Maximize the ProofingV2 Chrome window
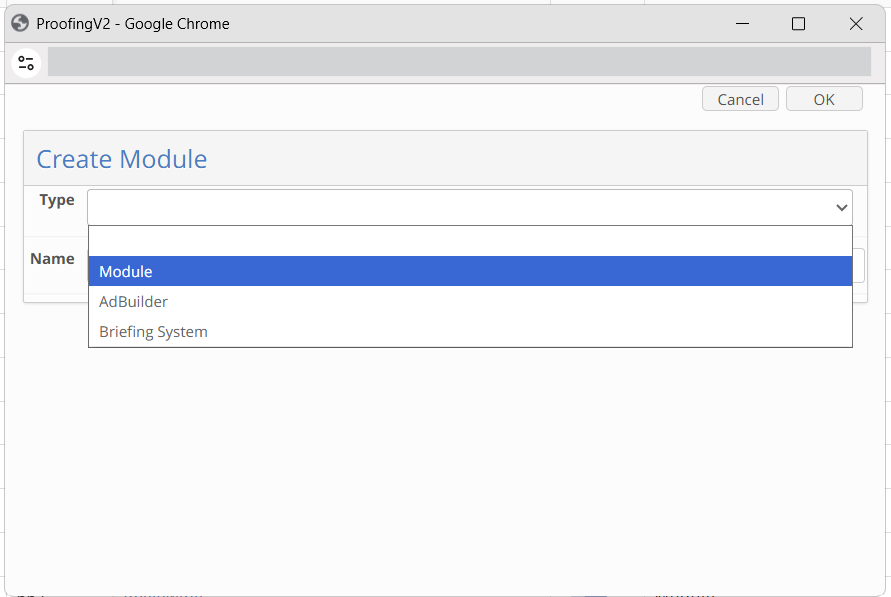The image size is (891, 597). coord(798,23)
